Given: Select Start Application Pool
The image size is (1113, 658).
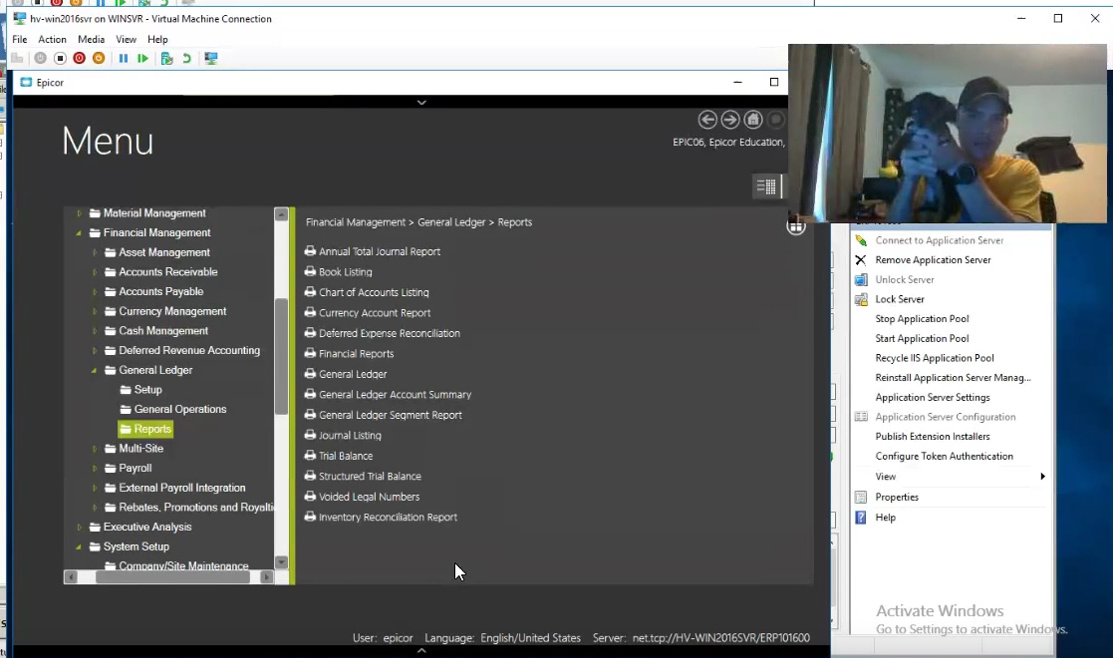Looking at the screenshot, I should click(921, 339).
